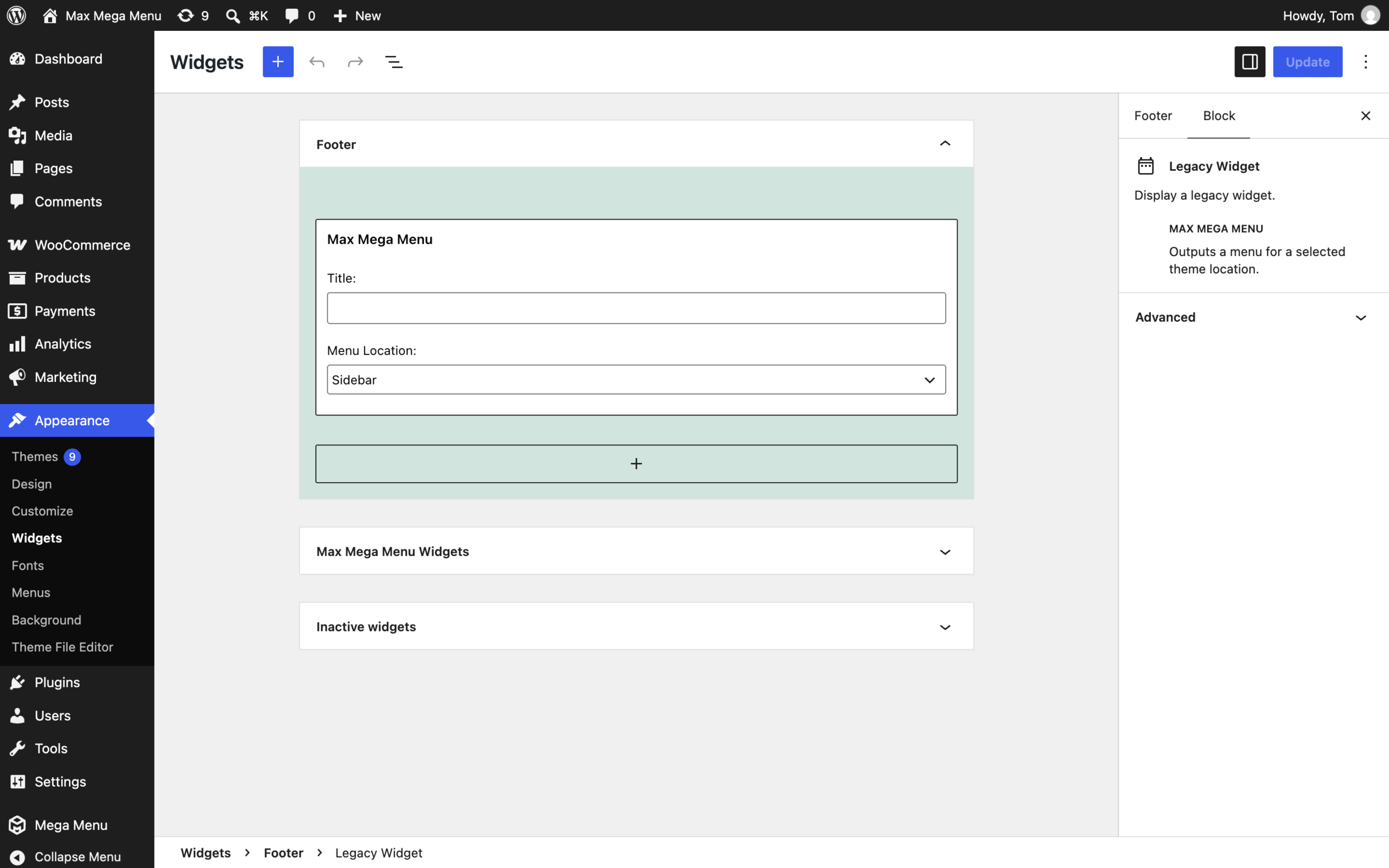Expand the Advanced panel
Screen dimensions: 1389x868
coord(1253,317)
